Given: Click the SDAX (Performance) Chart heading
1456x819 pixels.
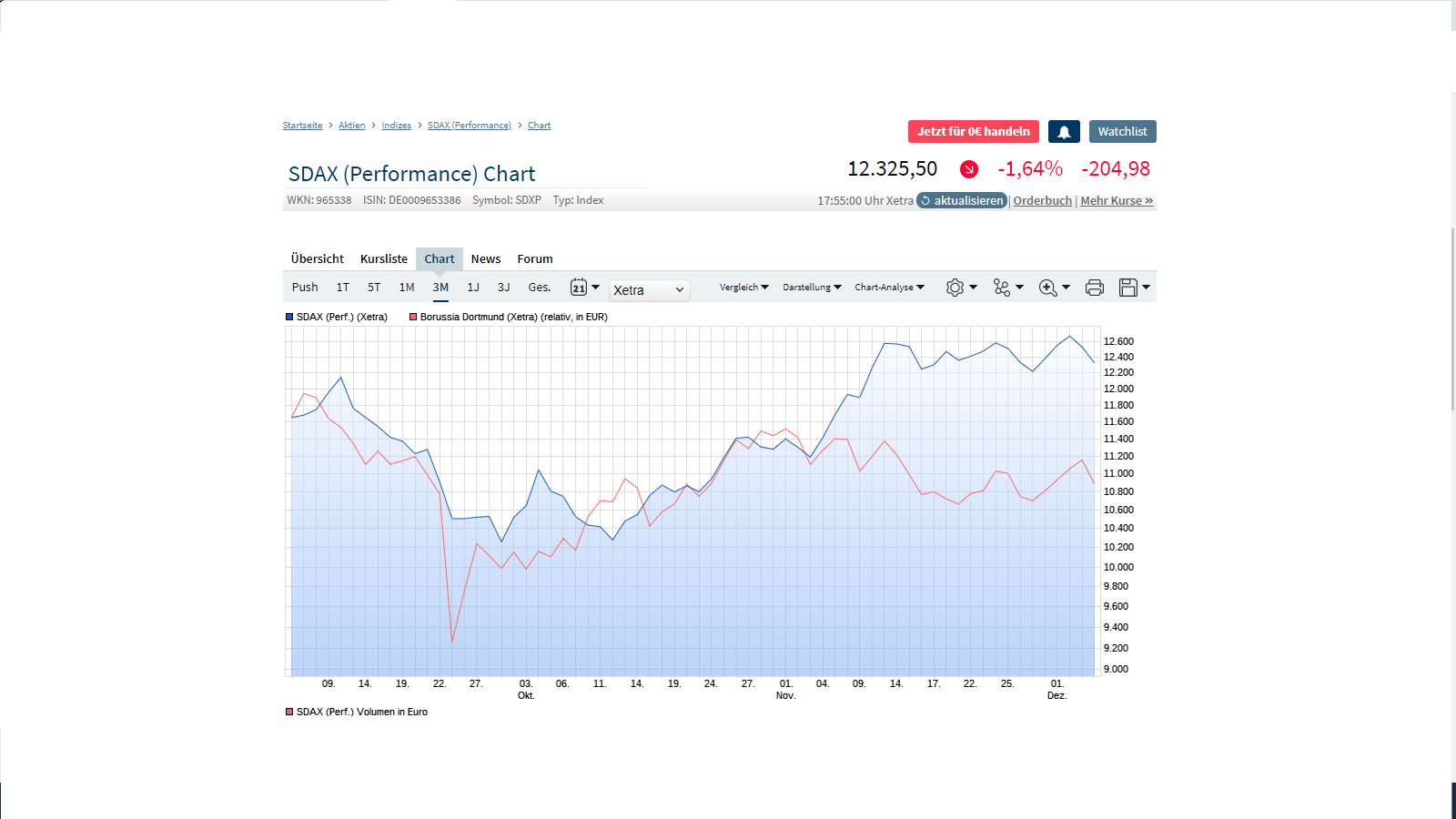Looking at the screenshot, I should coord(412,174).
